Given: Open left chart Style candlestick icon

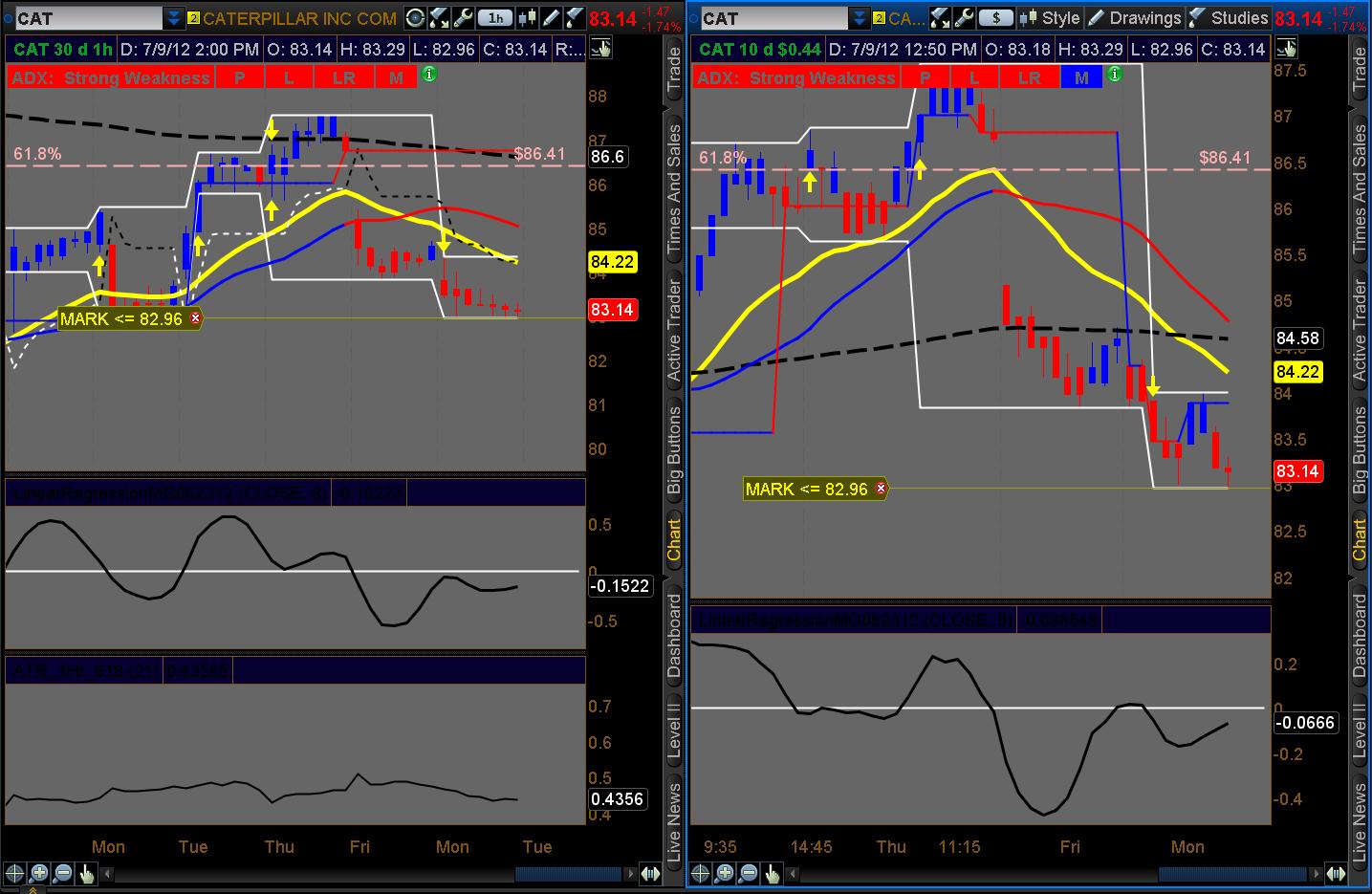Looking at the screenshot, I should [529, 17].
